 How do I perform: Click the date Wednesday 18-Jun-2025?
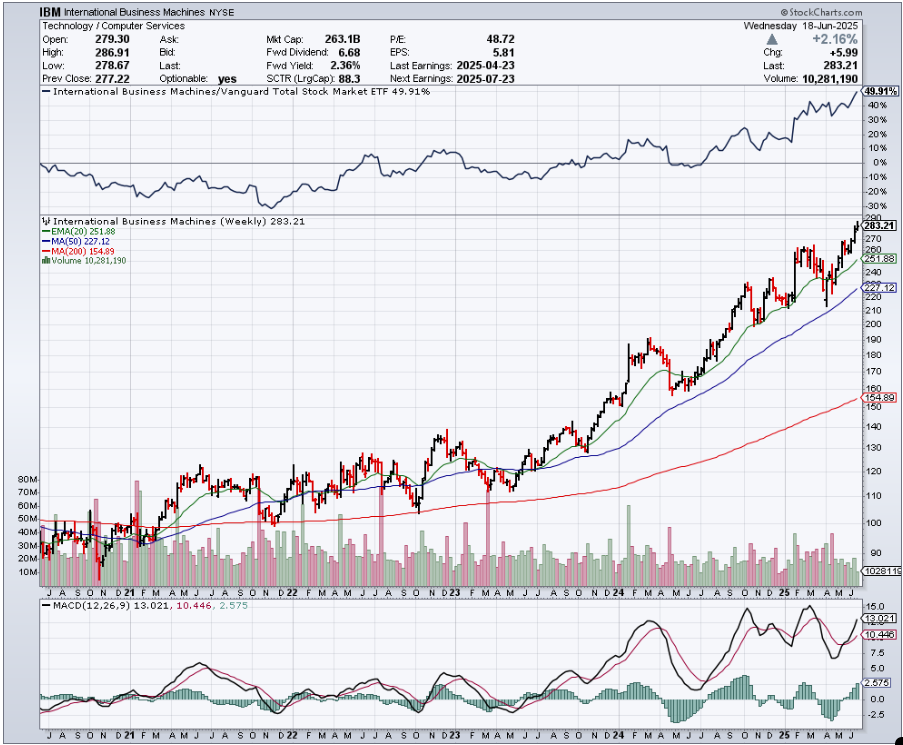[x=800, y=26]
